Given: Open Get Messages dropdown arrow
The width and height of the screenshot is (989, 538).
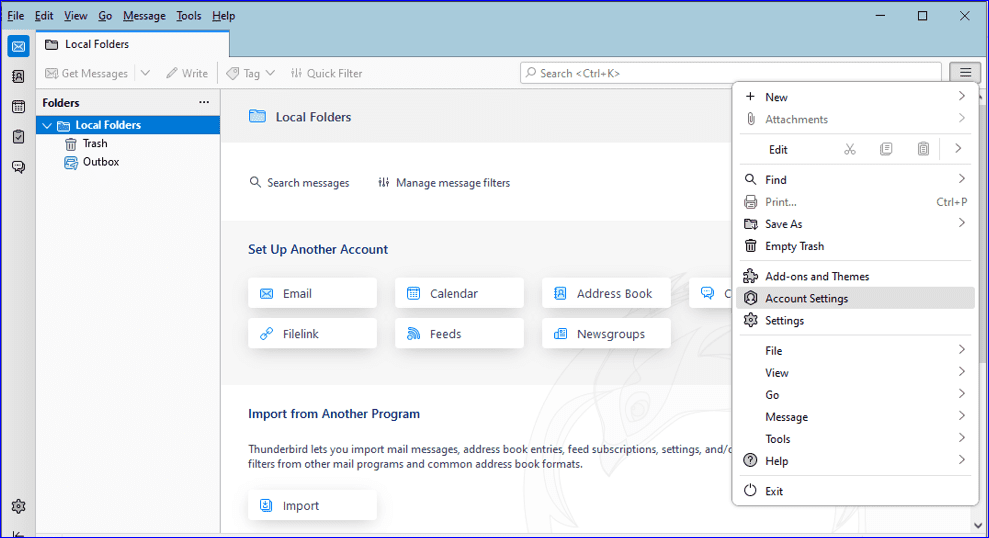Looking at the screenshot, I should pyautogui.click(x=145, y=73).
